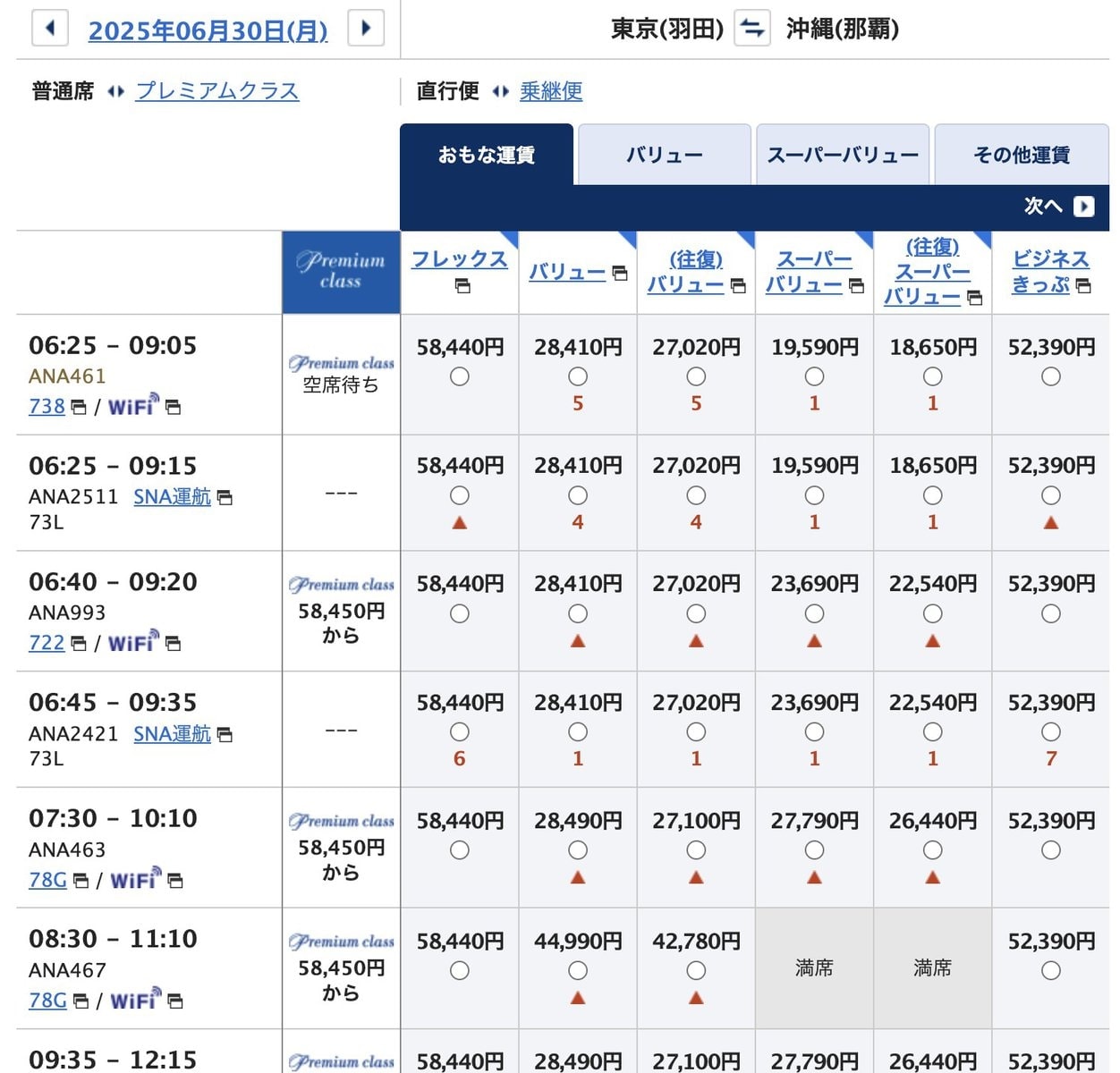Open 738 aircraft info link
This screenshot has width=1120, height=1073.
(x=47, y=406)
